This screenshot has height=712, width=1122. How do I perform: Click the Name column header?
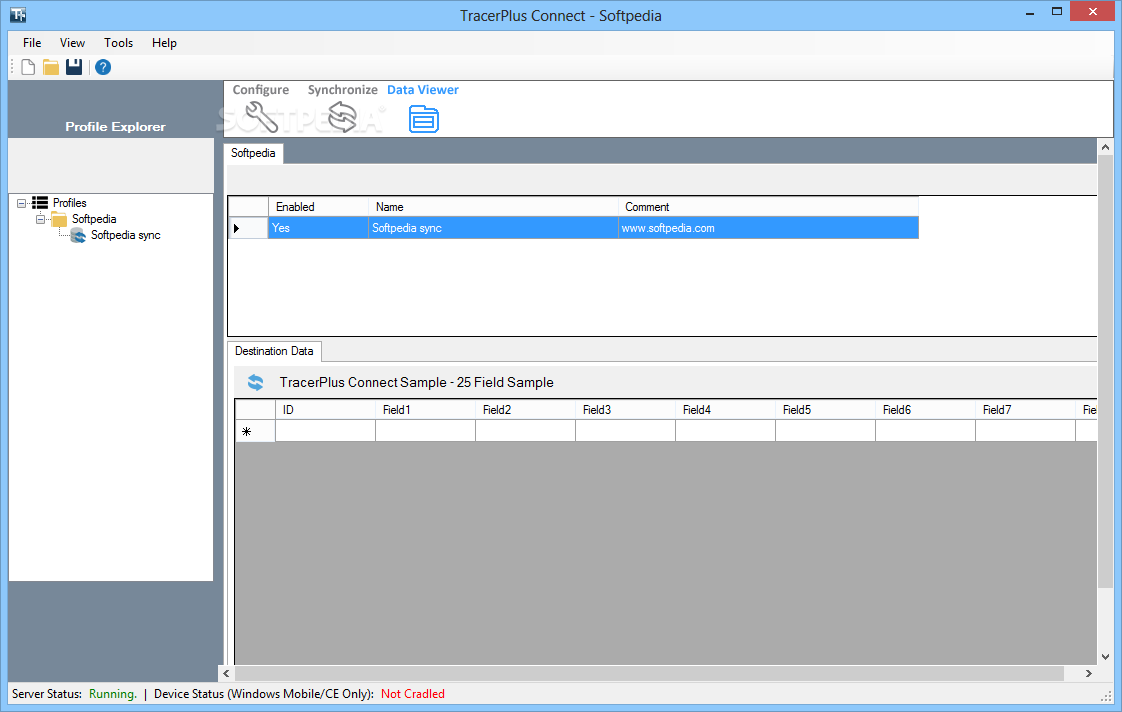click(x=493, y=207)
